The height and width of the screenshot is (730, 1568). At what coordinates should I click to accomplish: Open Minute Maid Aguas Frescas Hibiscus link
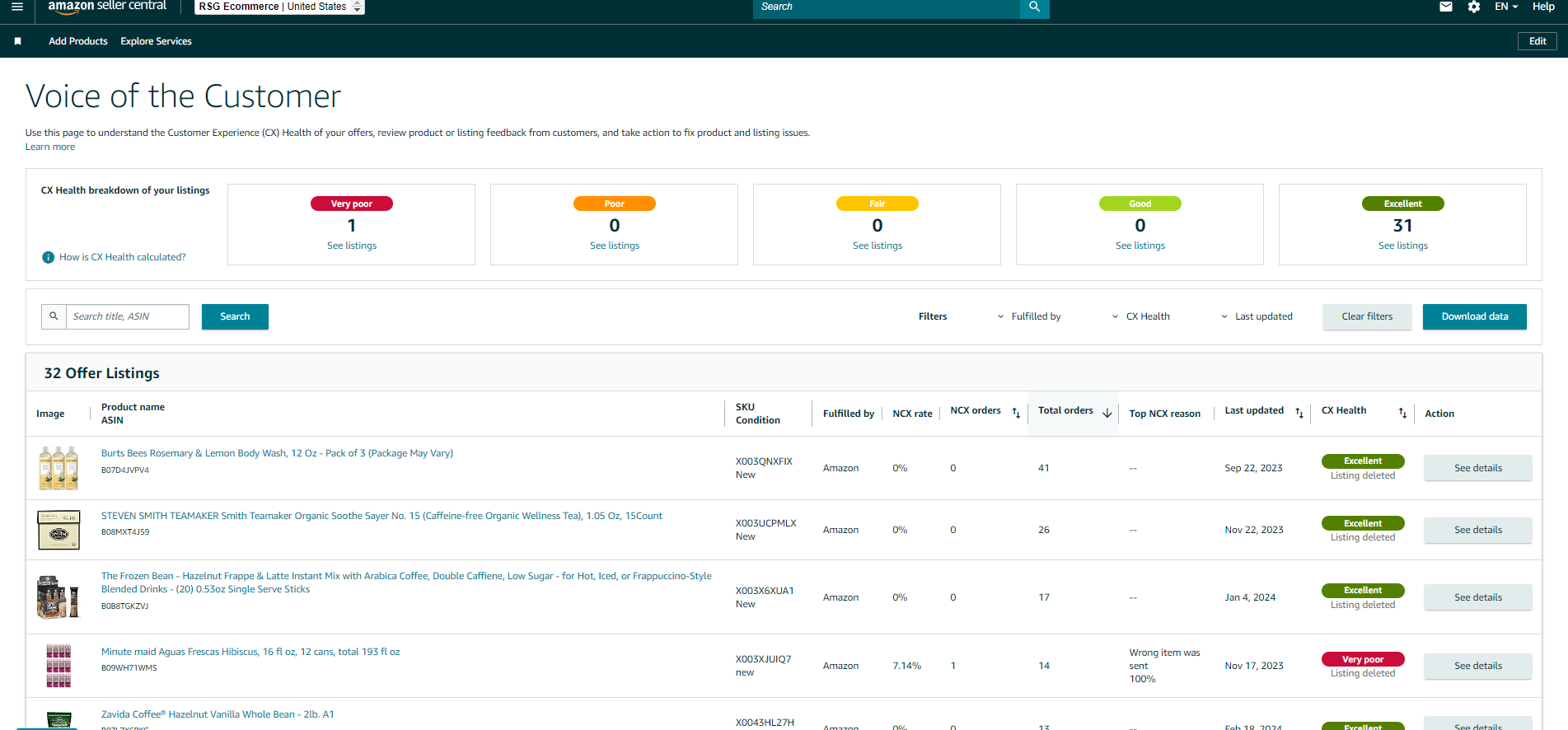(250, 652)
